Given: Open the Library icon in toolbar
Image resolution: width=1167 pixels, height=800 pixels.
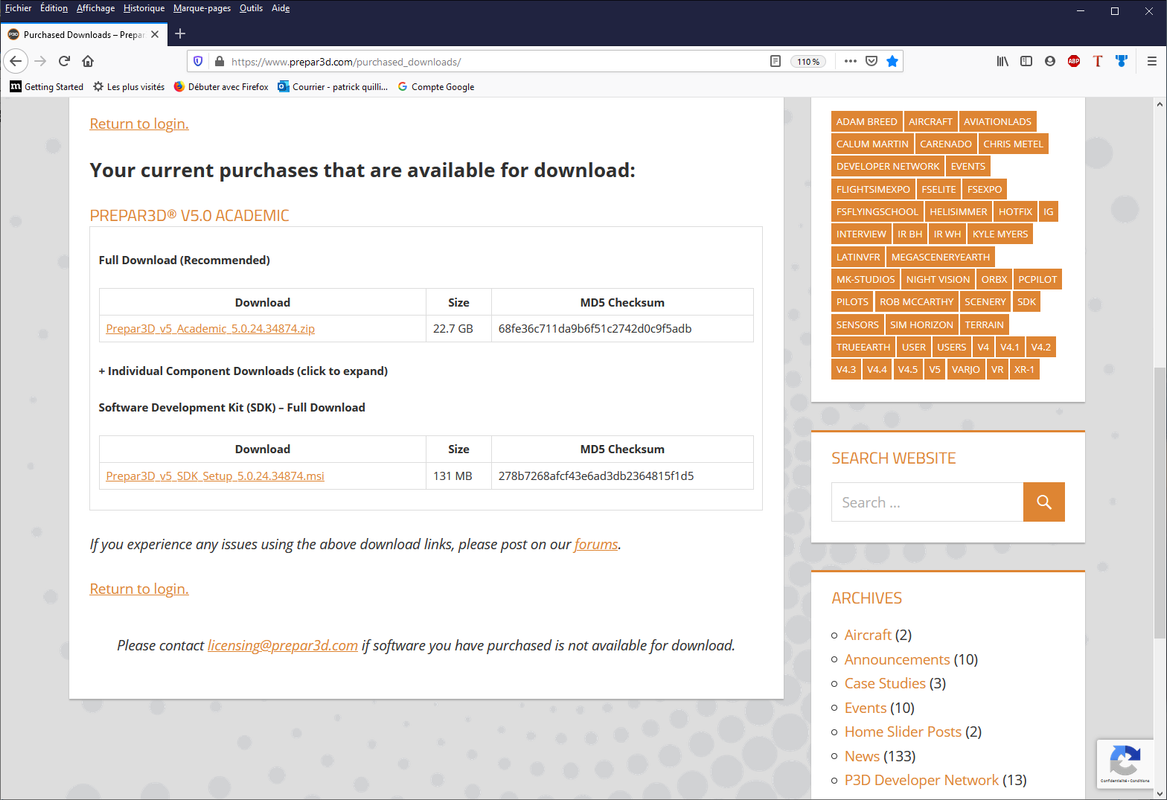Looking at the screenshot, I should (x=1003, y=61).
